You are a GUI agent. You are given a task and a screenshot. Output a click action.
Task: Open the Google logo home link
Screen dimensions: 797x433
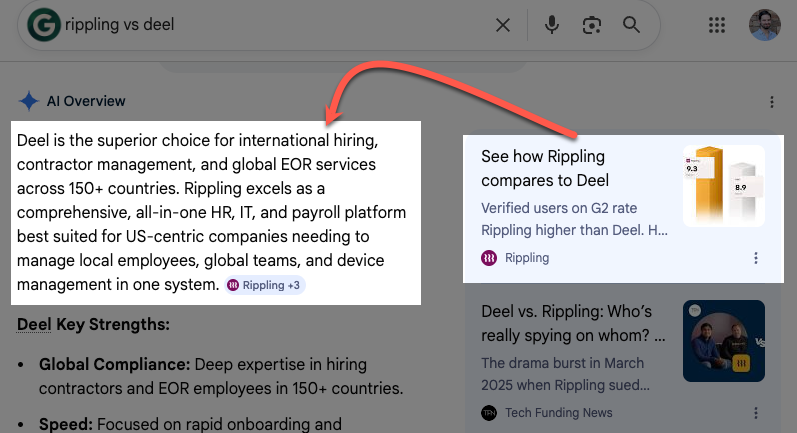tap(44, 24)
